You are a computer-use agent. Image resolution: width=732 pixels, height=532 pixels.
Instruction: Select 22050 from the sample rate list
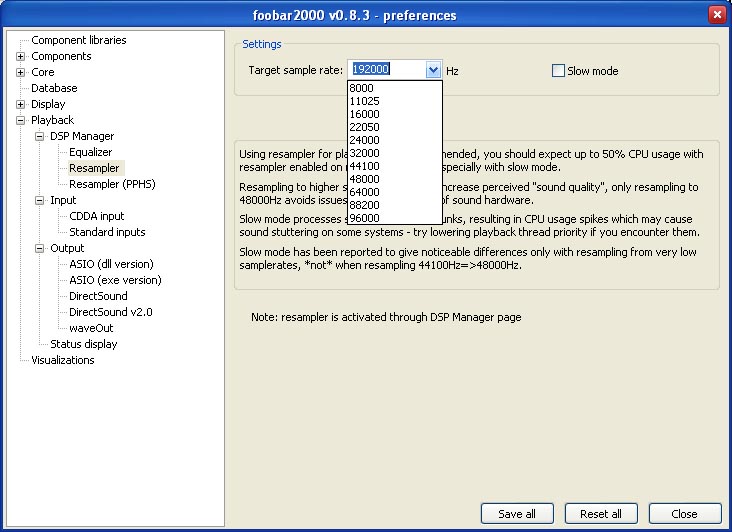[x=395, y=127]
